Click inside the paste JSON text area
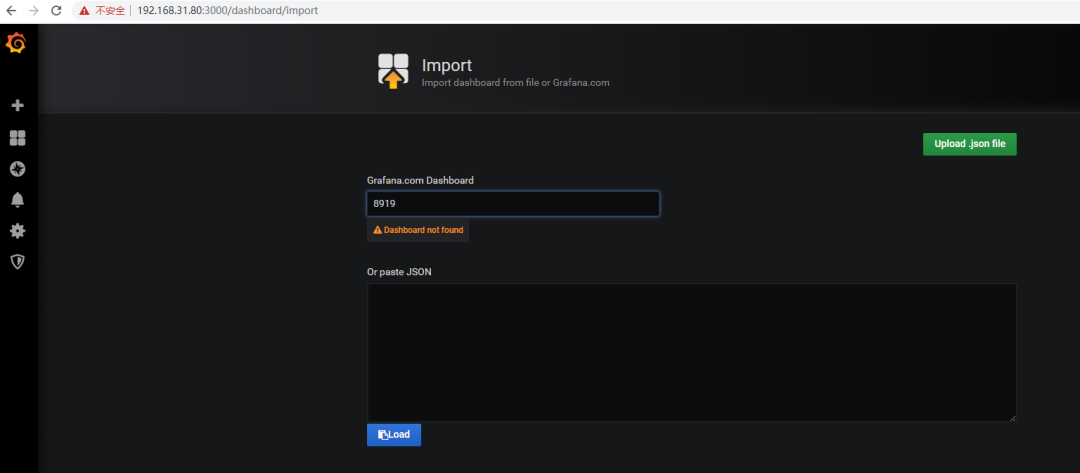Screen dimensions: 1080x473 (692, 352)
